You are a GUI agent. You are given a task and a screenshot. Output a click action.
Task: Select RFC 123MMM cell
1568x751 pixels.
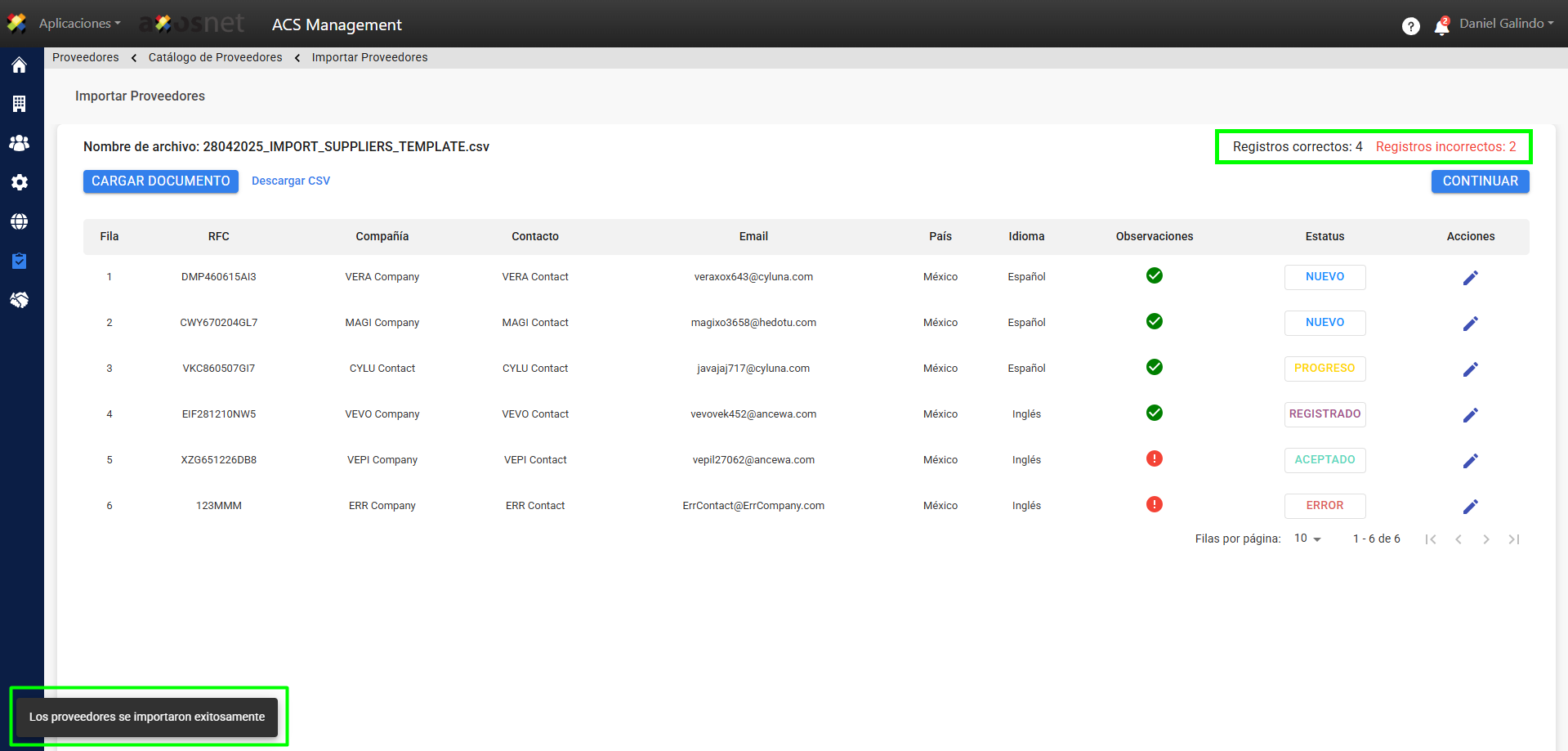coord(218,506)
